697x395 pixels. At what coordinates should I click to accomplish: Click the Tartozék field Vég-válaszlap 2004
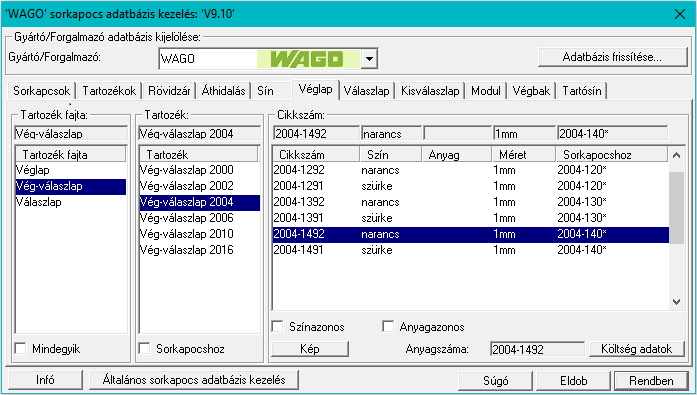[x=200, y=133]
